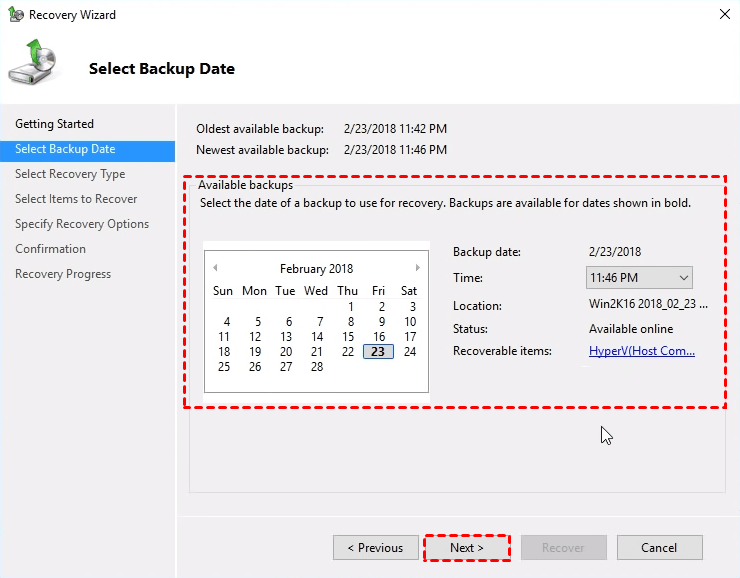Click the Newest available backup label

[262, 150]
